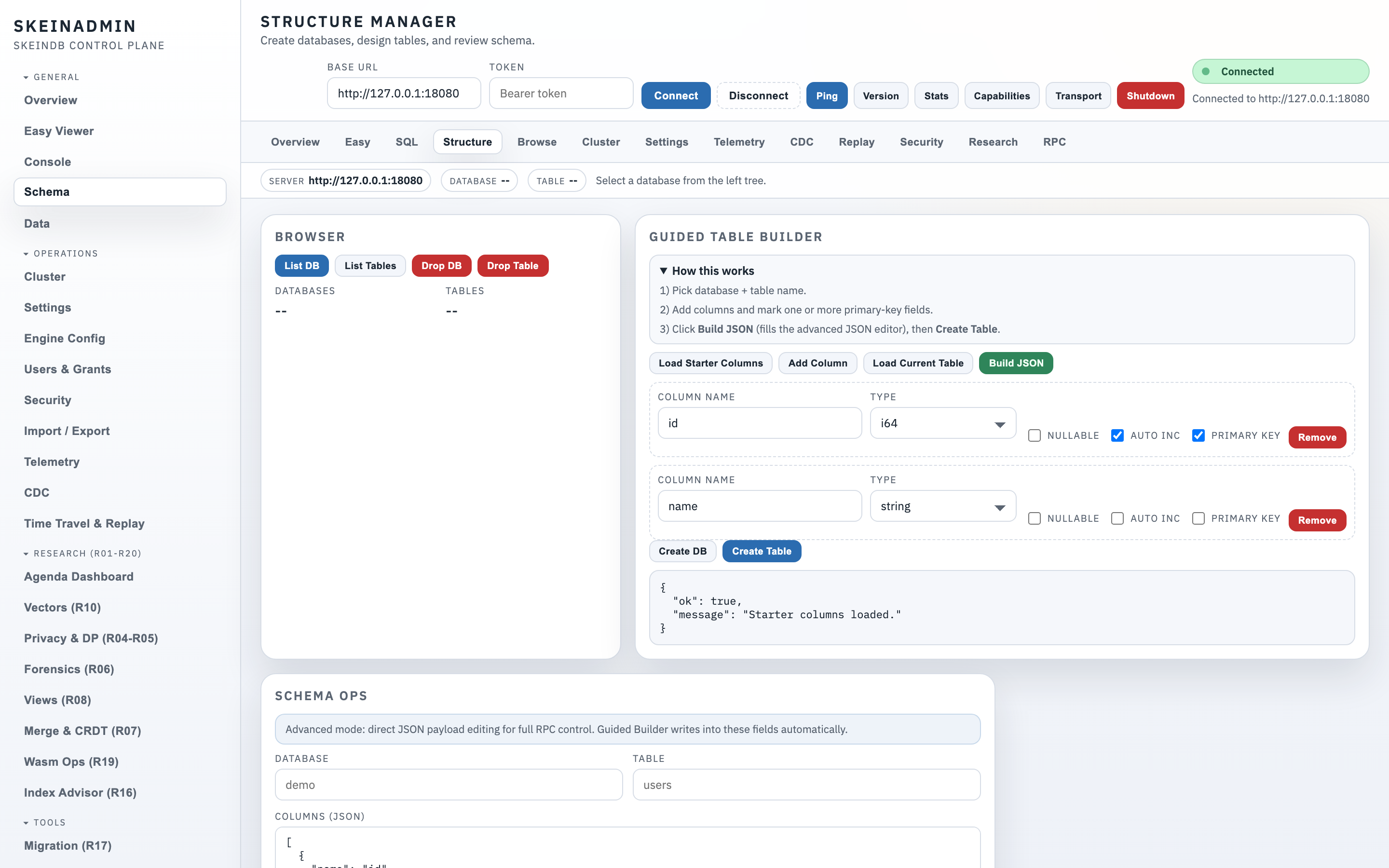Click Load Current Table
This screenshot has width=1389, height=868.
(x=918, y=363)
